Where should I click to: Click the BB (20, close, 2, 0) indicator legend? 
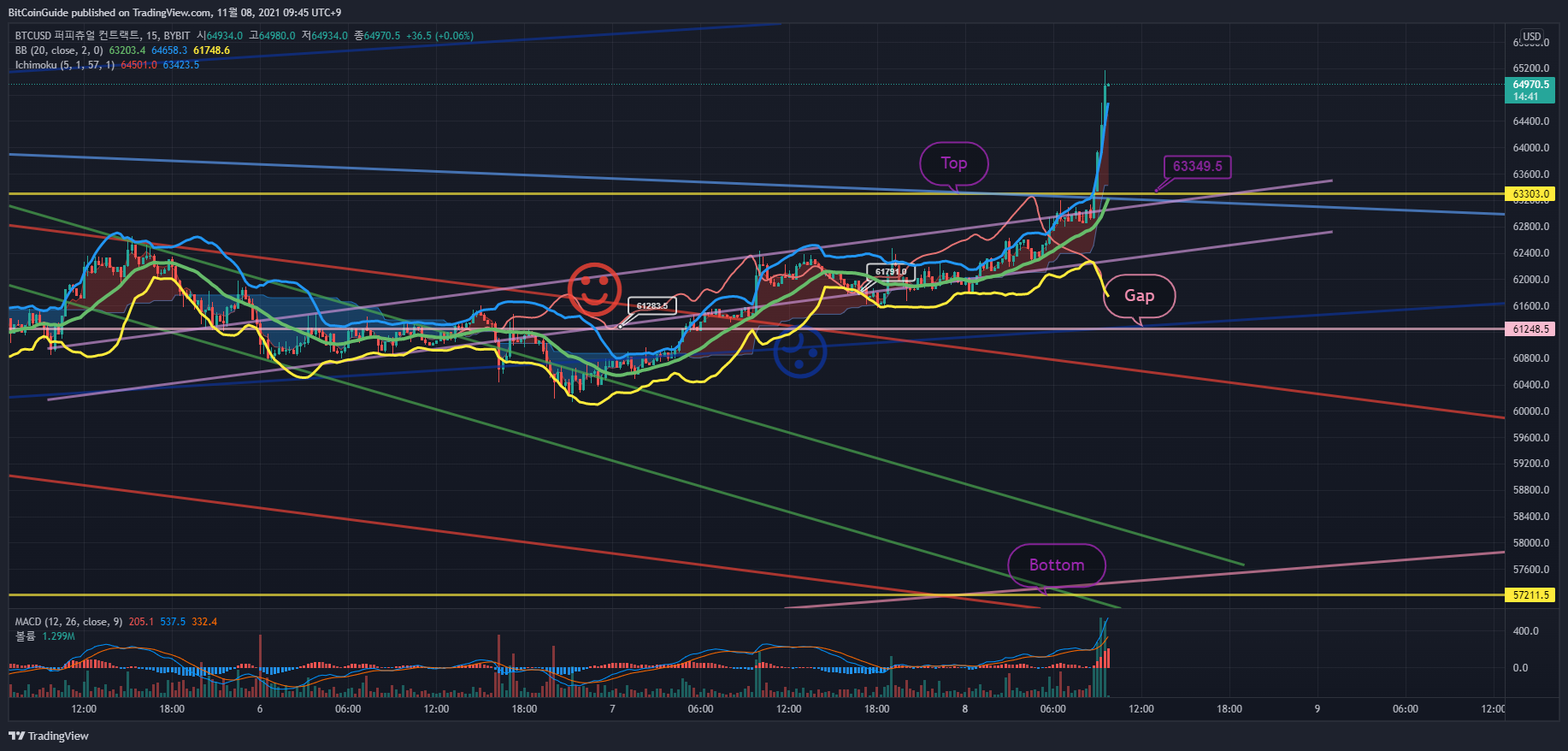[x=59, y=50]
